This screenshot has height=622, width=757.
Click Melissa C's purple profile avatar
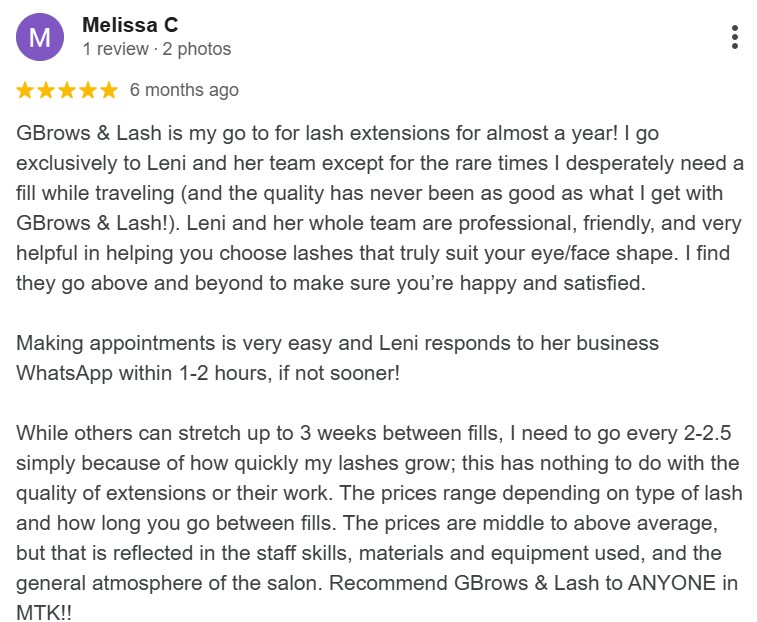(x=40, y=38)
